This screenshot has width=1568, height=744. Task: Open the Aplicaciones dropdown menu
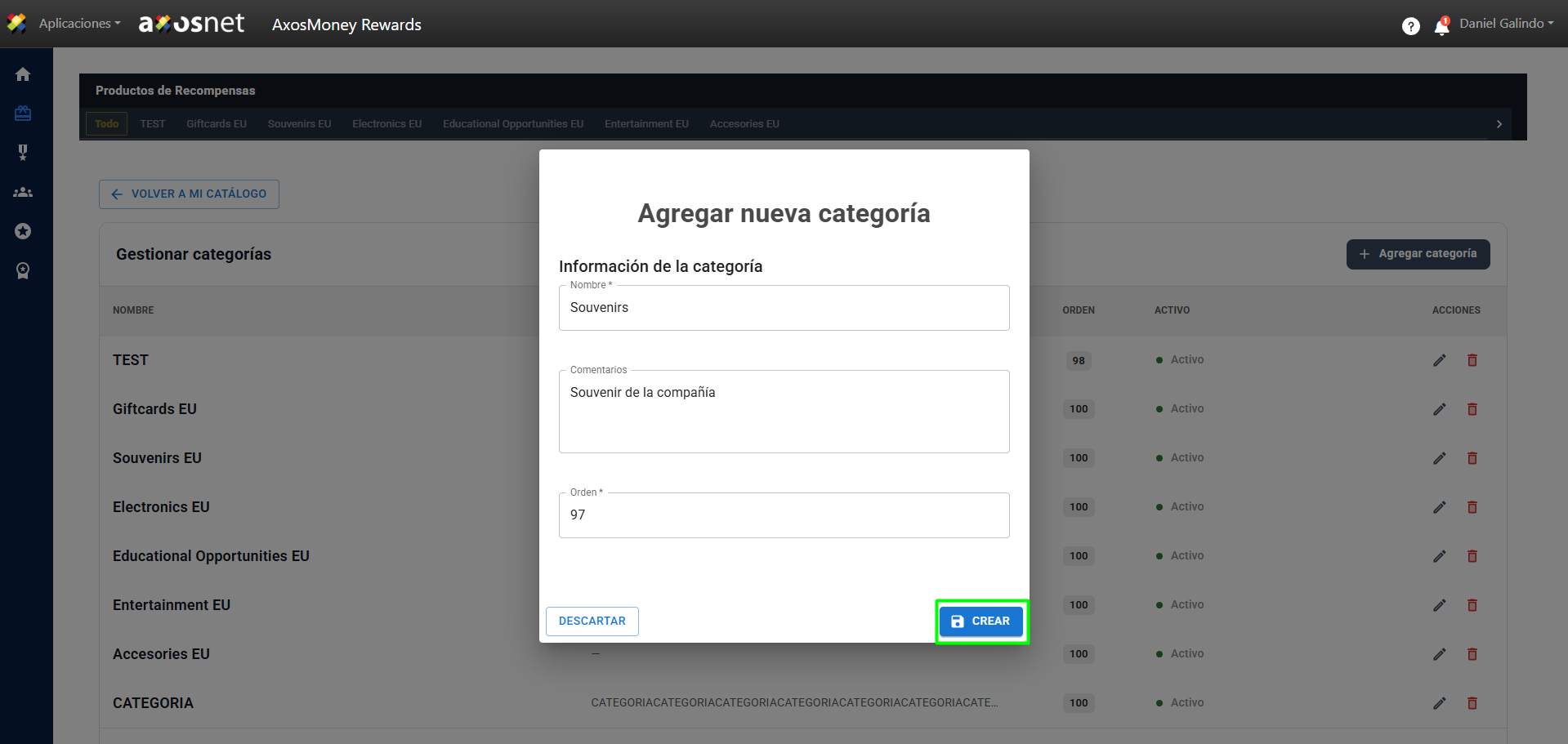pos(79,24)
